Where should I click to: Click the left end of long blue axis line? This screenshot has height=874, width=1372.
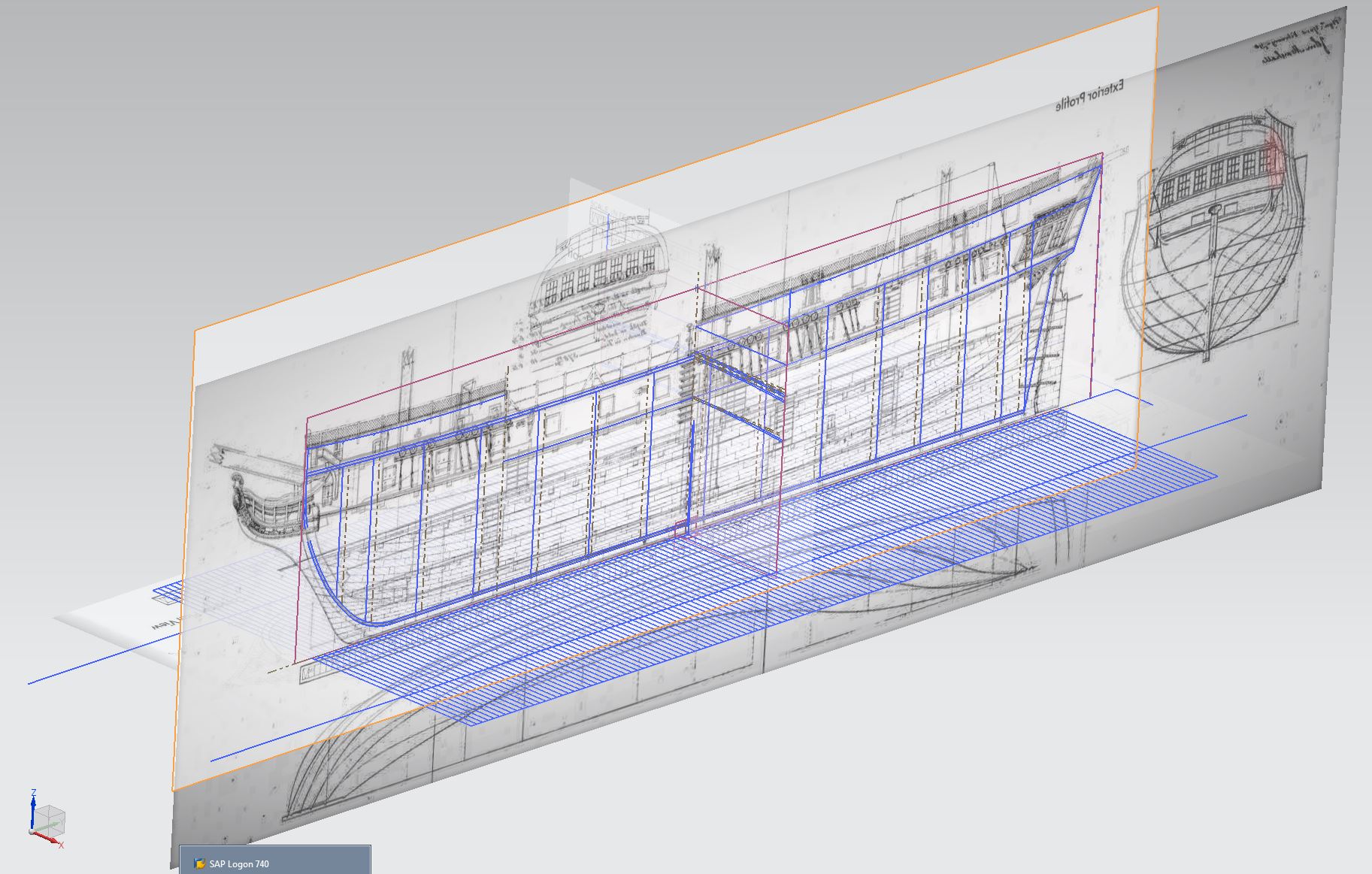[x=32, y=682]
